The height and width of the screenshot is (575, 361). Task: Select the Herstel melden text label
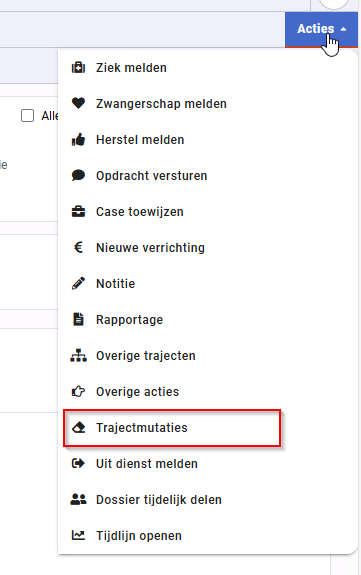[x=140, y=140]
